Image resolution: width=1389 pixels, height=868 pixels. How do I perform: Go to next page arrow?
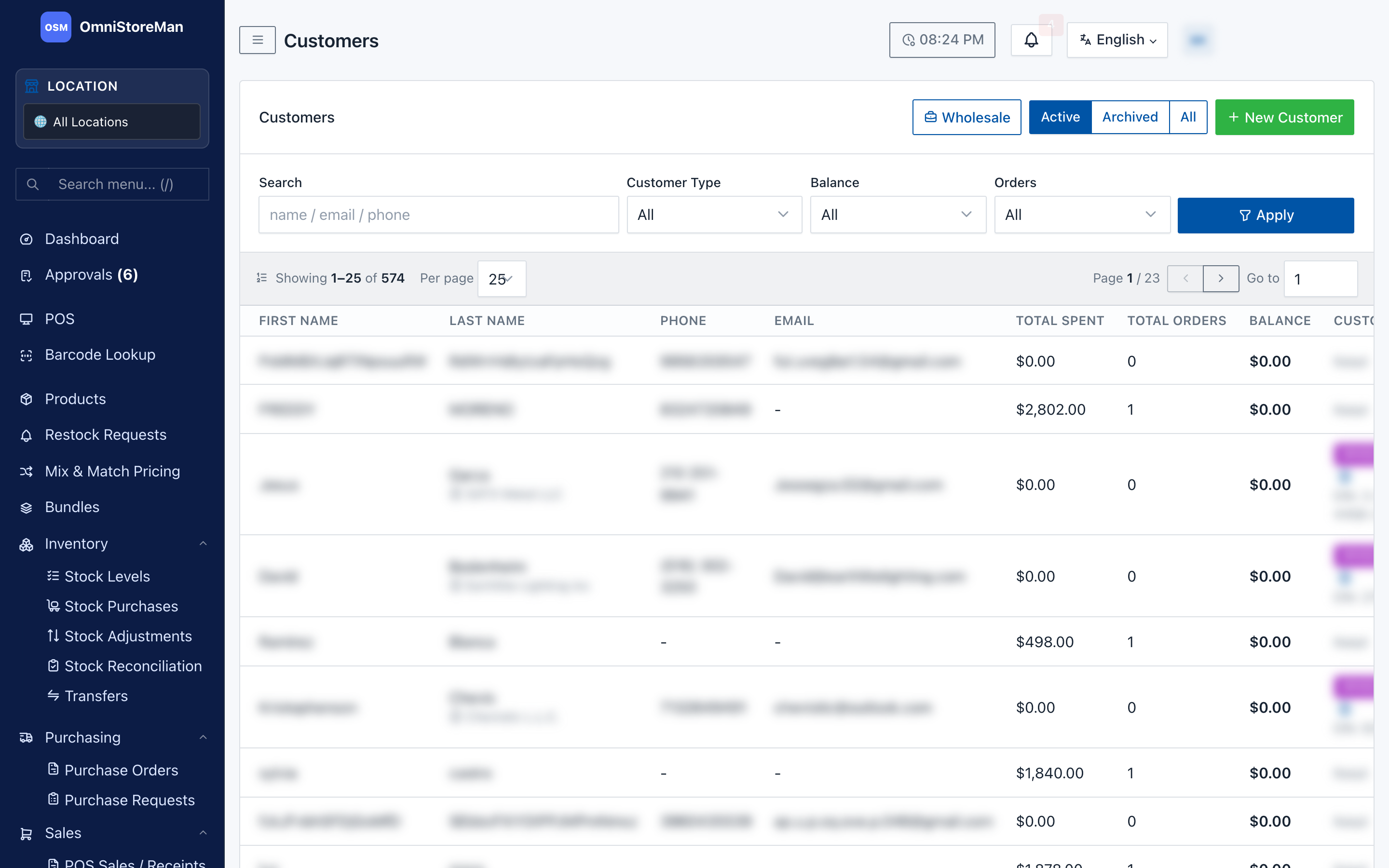pos(1221,278)
